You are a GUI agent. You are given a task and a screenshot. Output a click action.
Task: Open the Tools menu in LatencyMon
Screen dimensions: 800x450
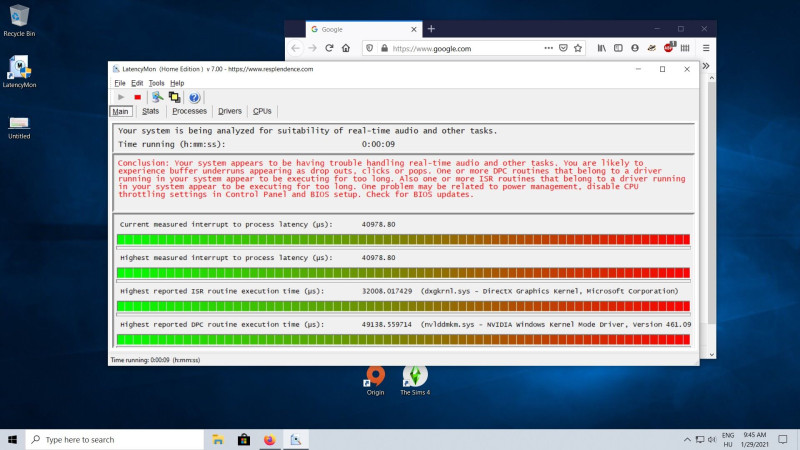(x=157, y=83)
